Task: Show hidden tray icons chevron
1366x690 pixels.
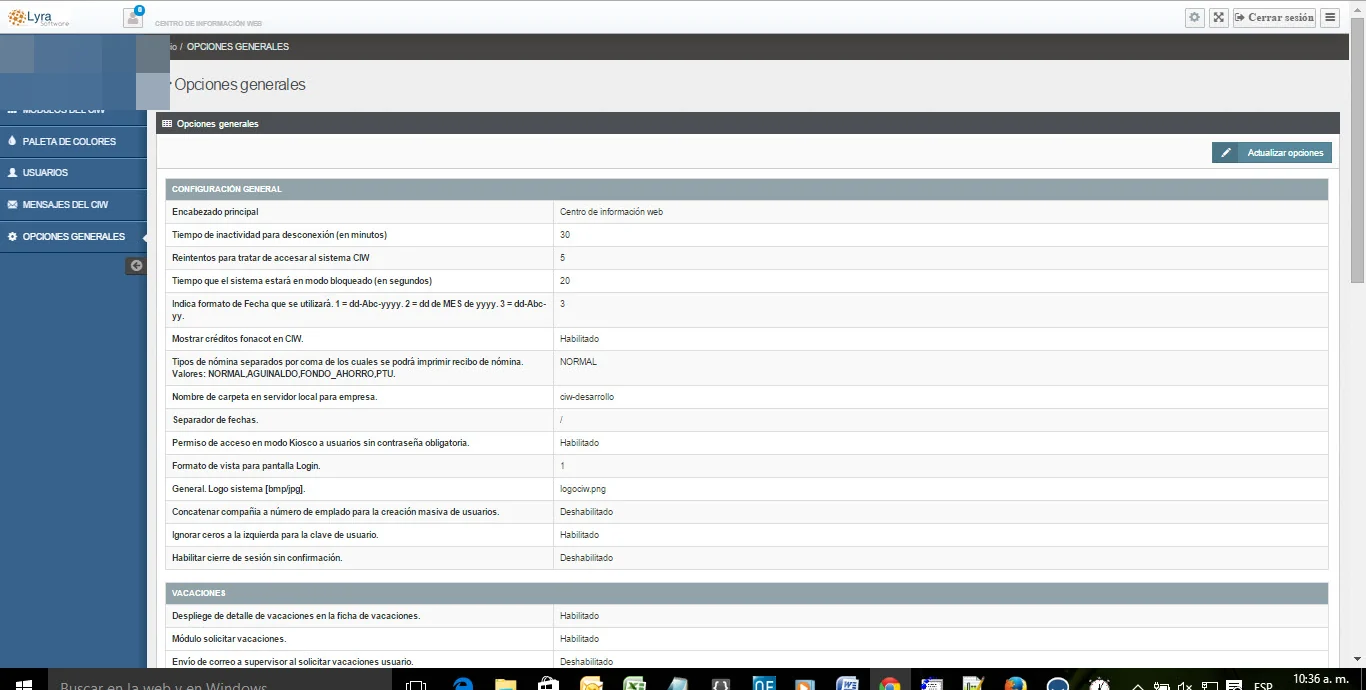Action: [1138, 686]
